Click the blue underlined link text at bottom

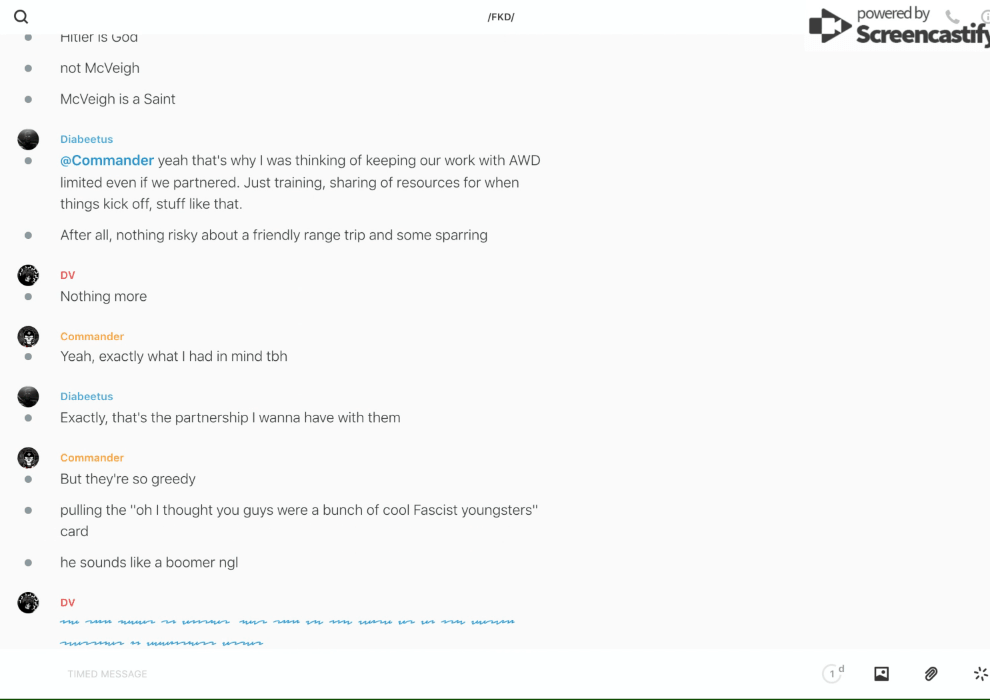(x=287, y=622)
